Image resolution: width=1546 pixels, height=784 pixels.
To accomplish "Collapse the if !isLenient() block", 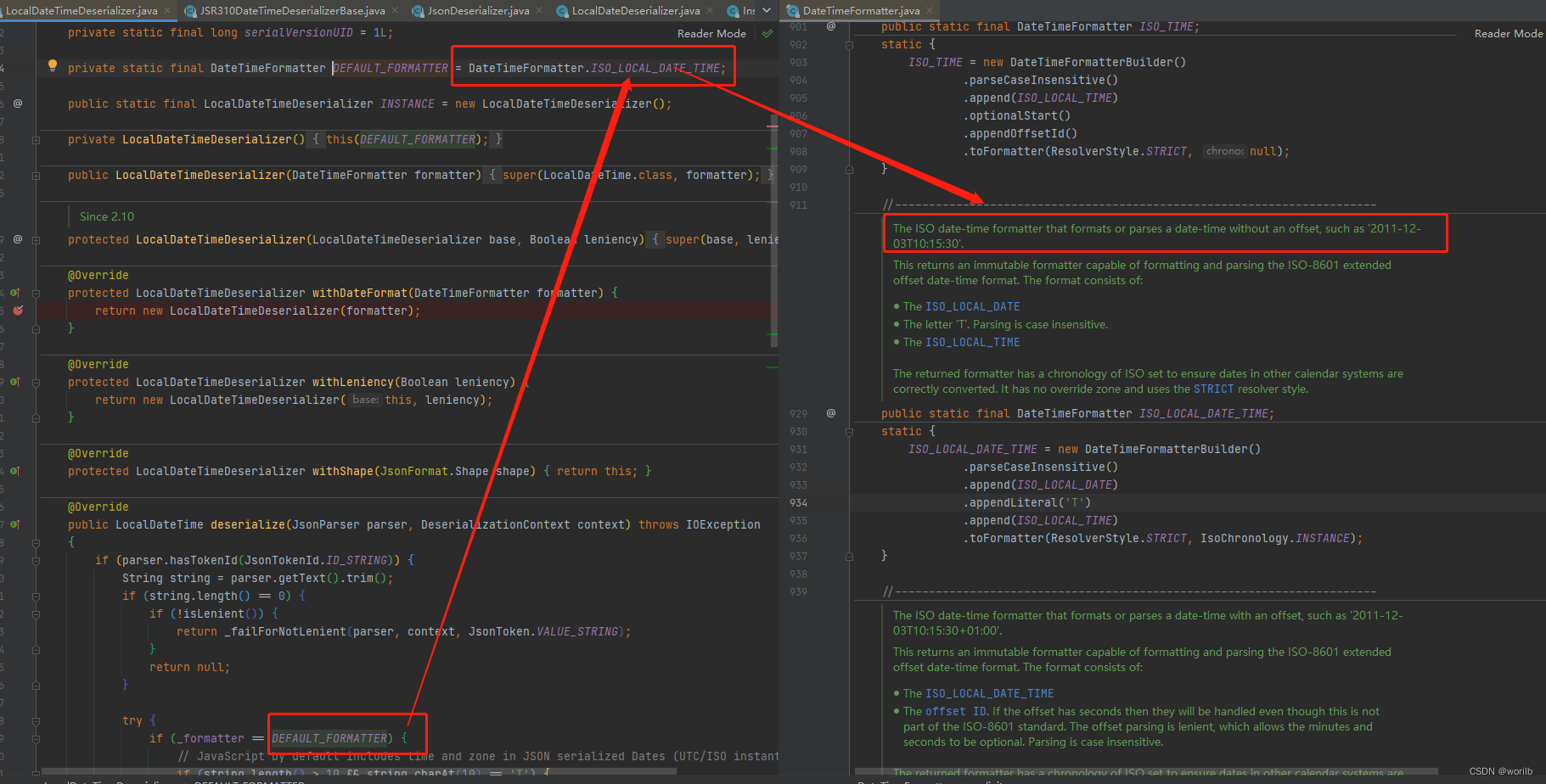I will (x=36, y=613).
